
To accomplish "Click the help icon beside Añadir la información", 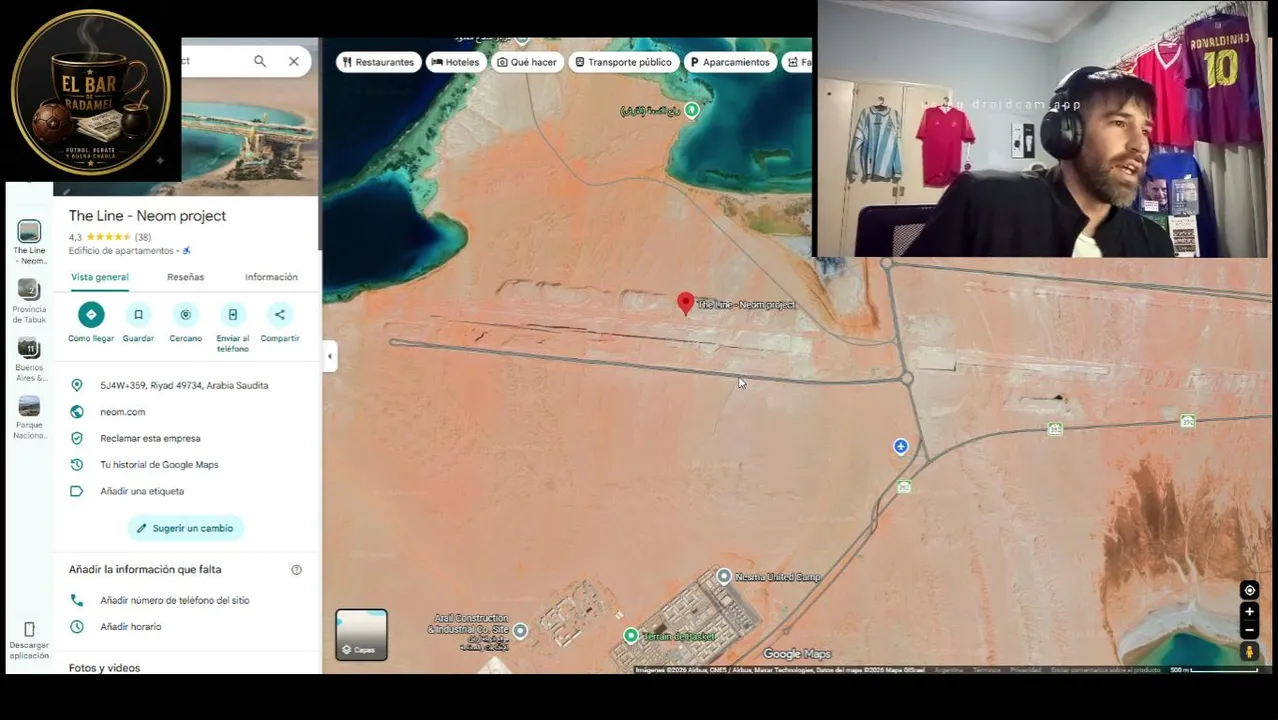I will click(x=296, y=570).
